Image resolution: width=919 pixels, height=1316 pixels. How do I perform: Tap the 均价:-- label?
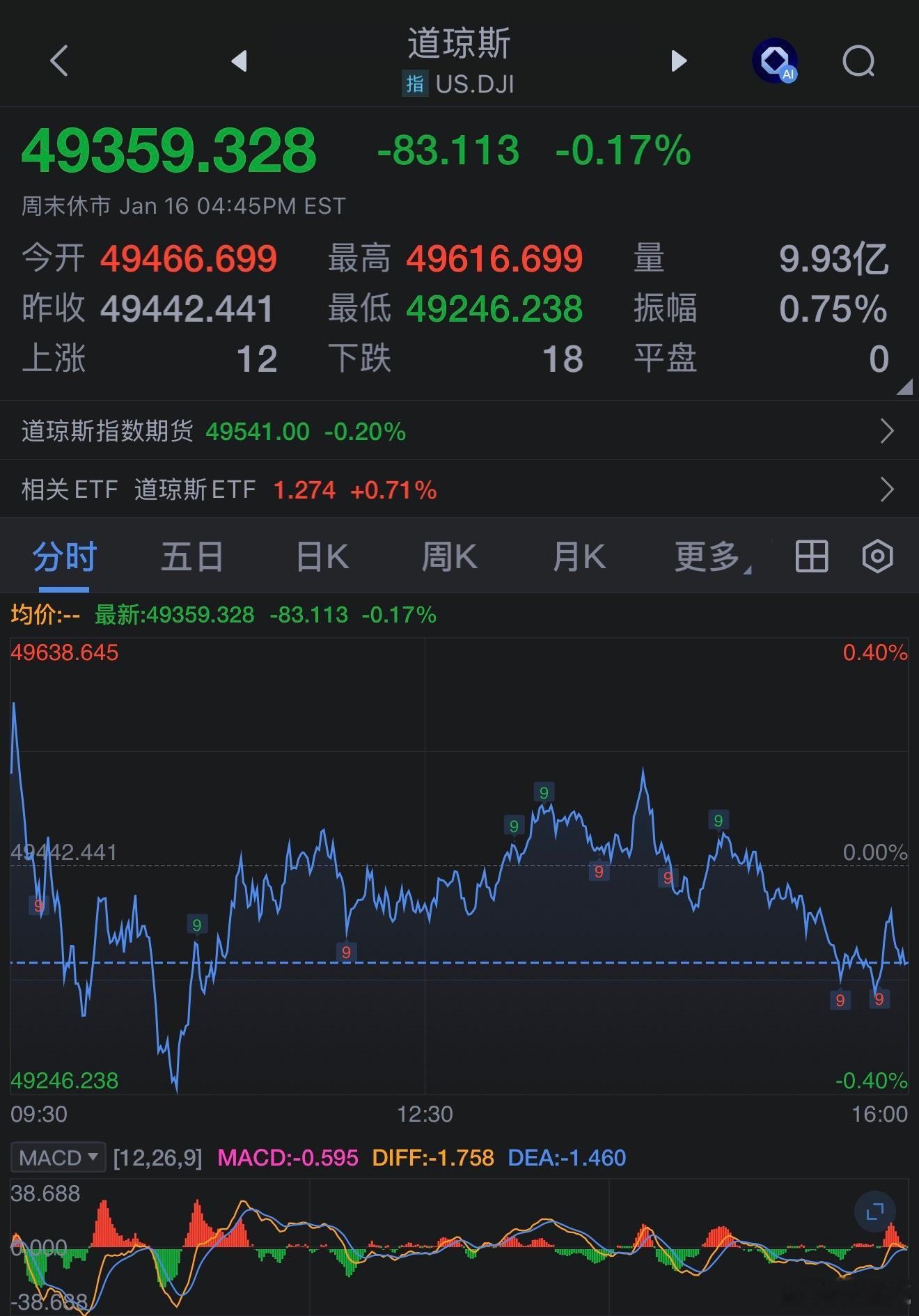pyautogui.click(x=45, y=614)
